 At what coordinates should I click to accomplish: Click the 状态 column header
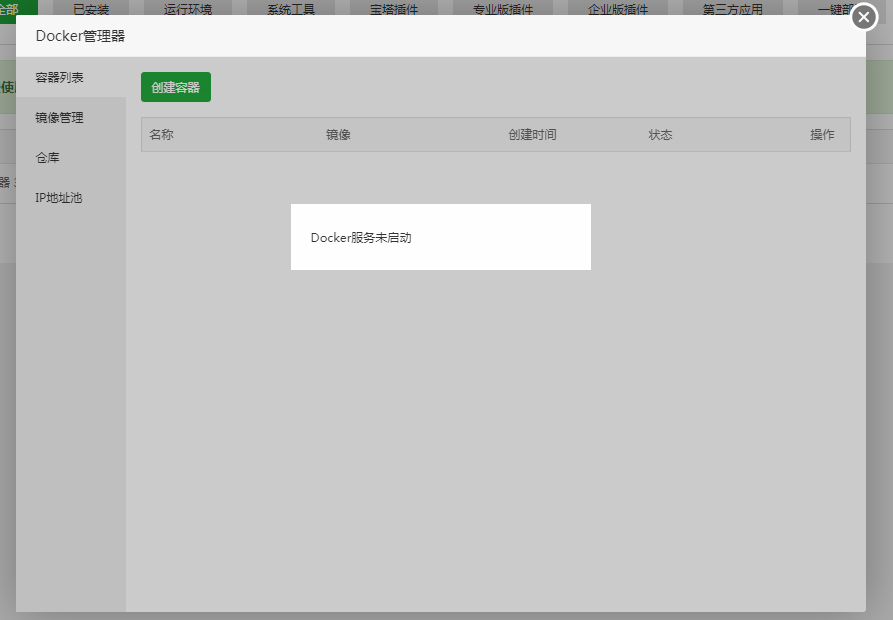(661, 135)
